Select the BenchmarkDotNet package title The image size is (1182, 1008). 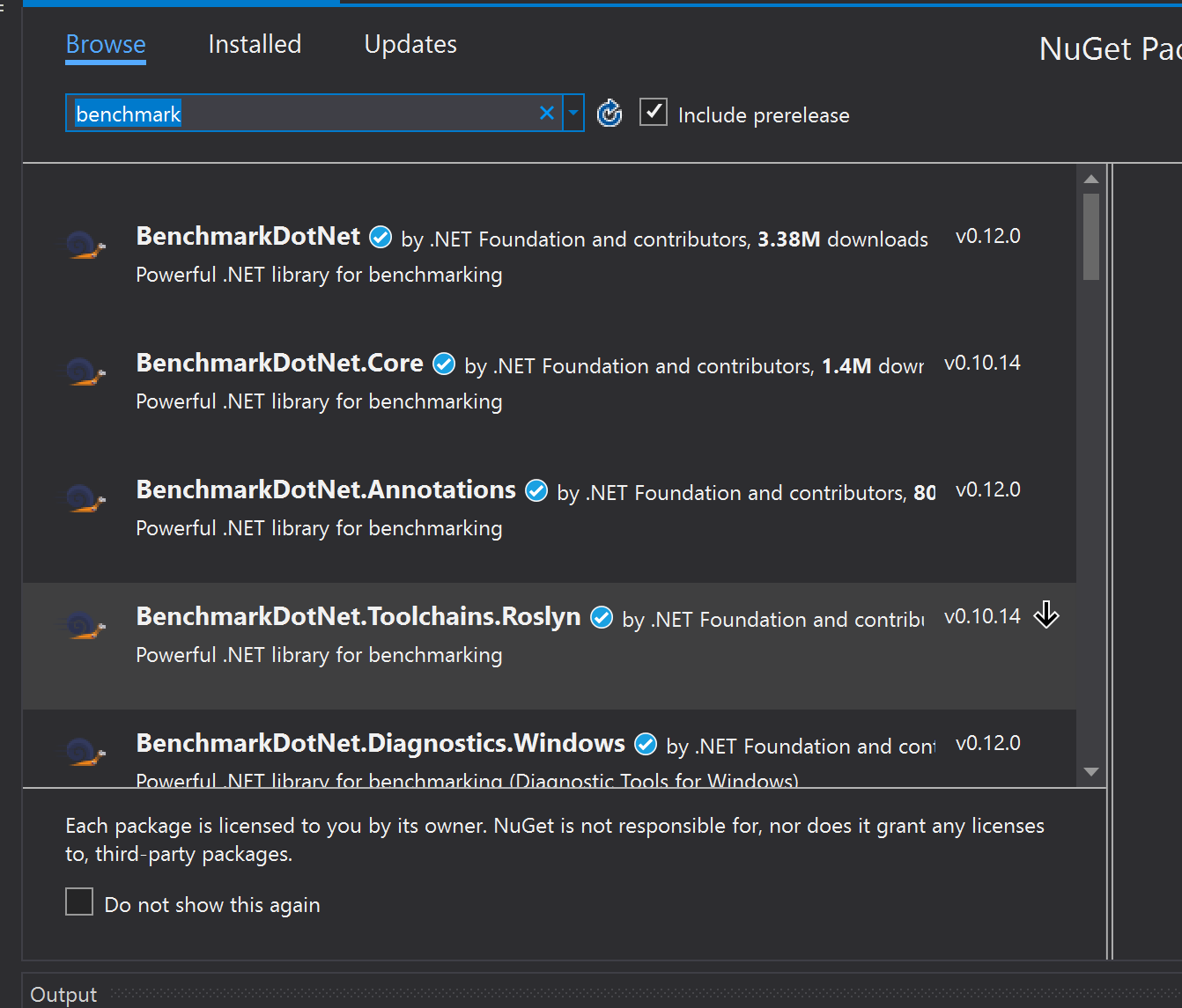[x=248, y=236]
